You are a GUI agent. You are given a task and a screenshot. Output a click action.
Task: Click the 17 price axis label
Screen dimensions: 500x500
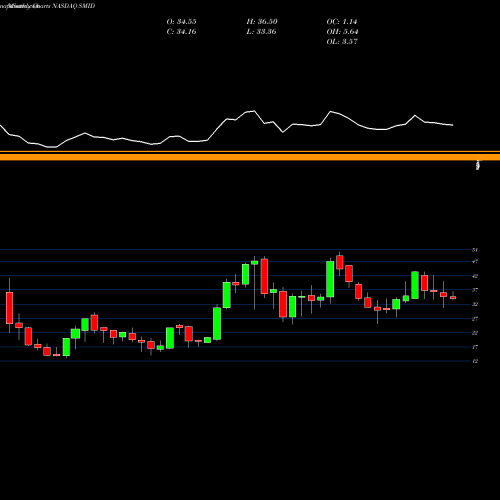(x=475, y=347)
